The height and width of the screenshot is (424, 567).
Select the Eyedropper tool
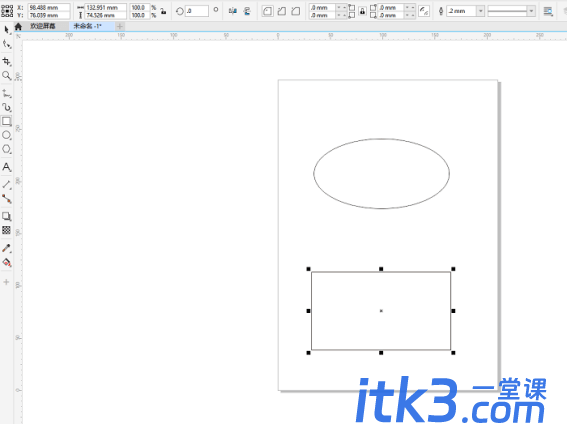(x=7, y=248)
